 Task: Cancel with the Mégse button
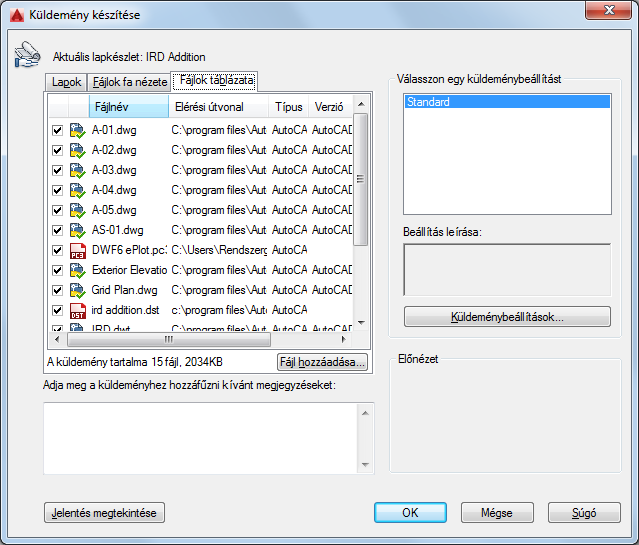[x=497, y=512]
